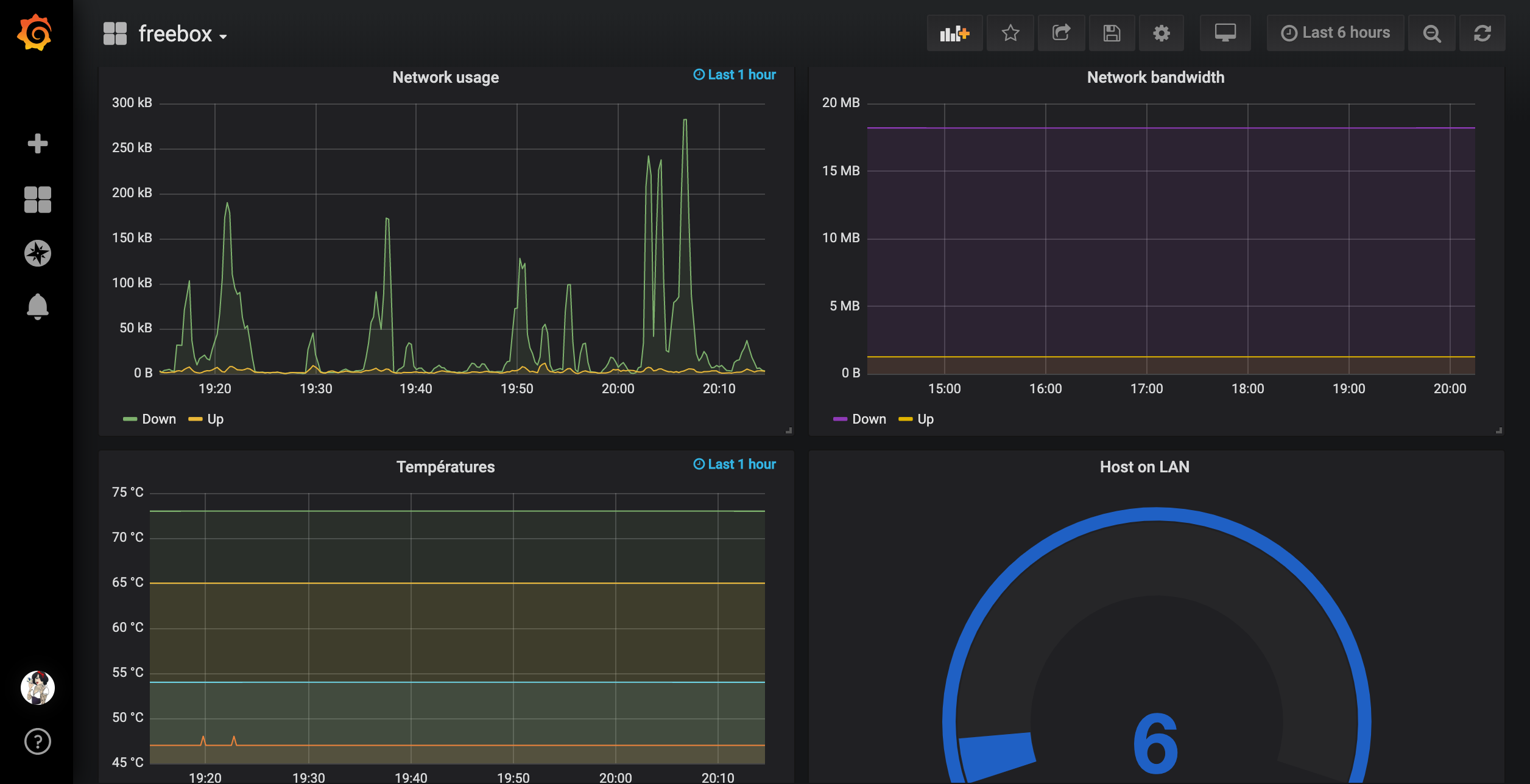Toggle the Up series in Network bandwidth legend
Screen dimensions: 1530x784
926,419
